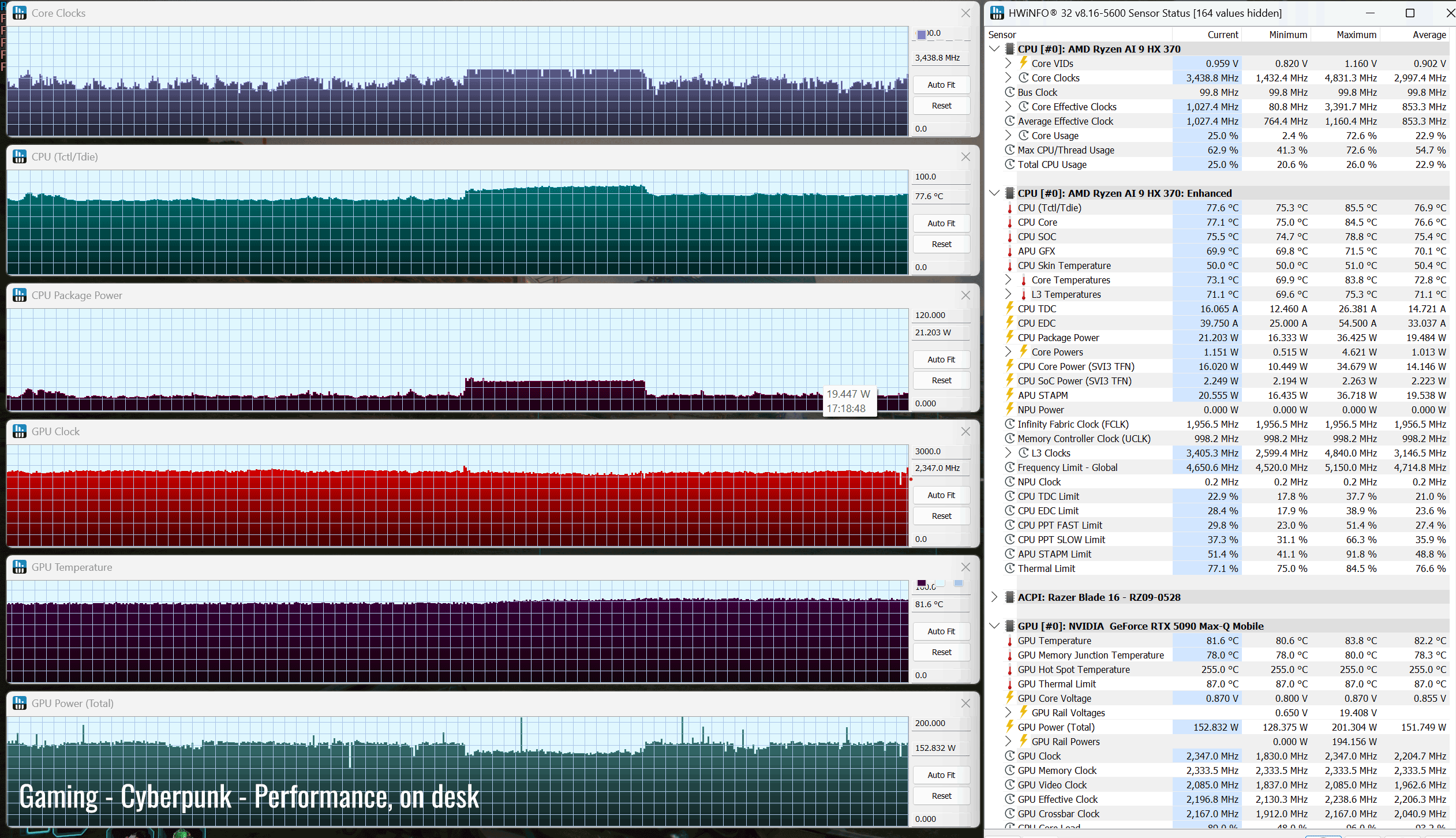Image resolution: width=1456 pixels, height=838 pixels.
Task: Click the thermometer icon next to GPU Temperature
Action: click(x=1010, y=641)
